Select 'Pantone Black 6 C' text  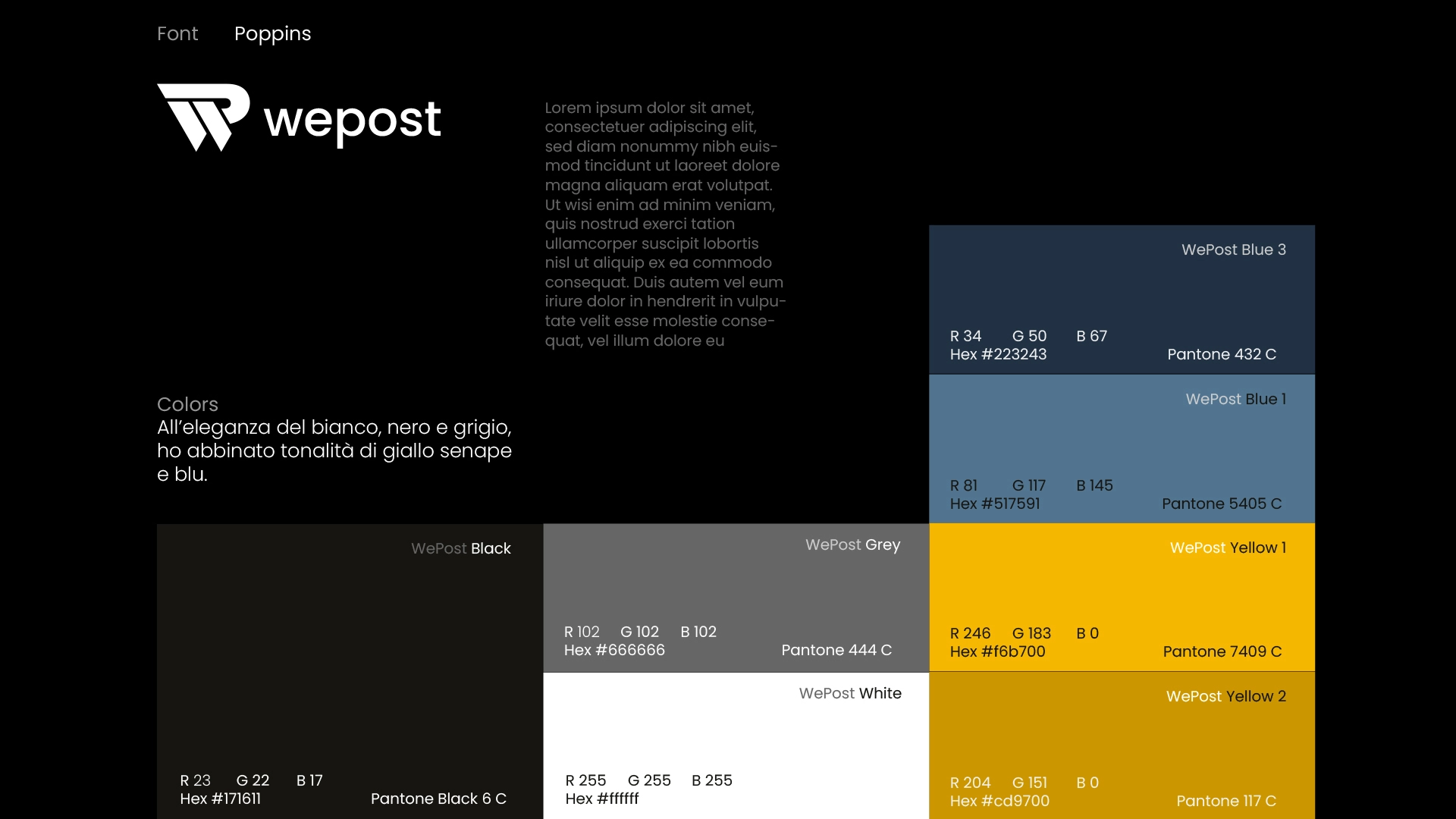pos(438,799)
